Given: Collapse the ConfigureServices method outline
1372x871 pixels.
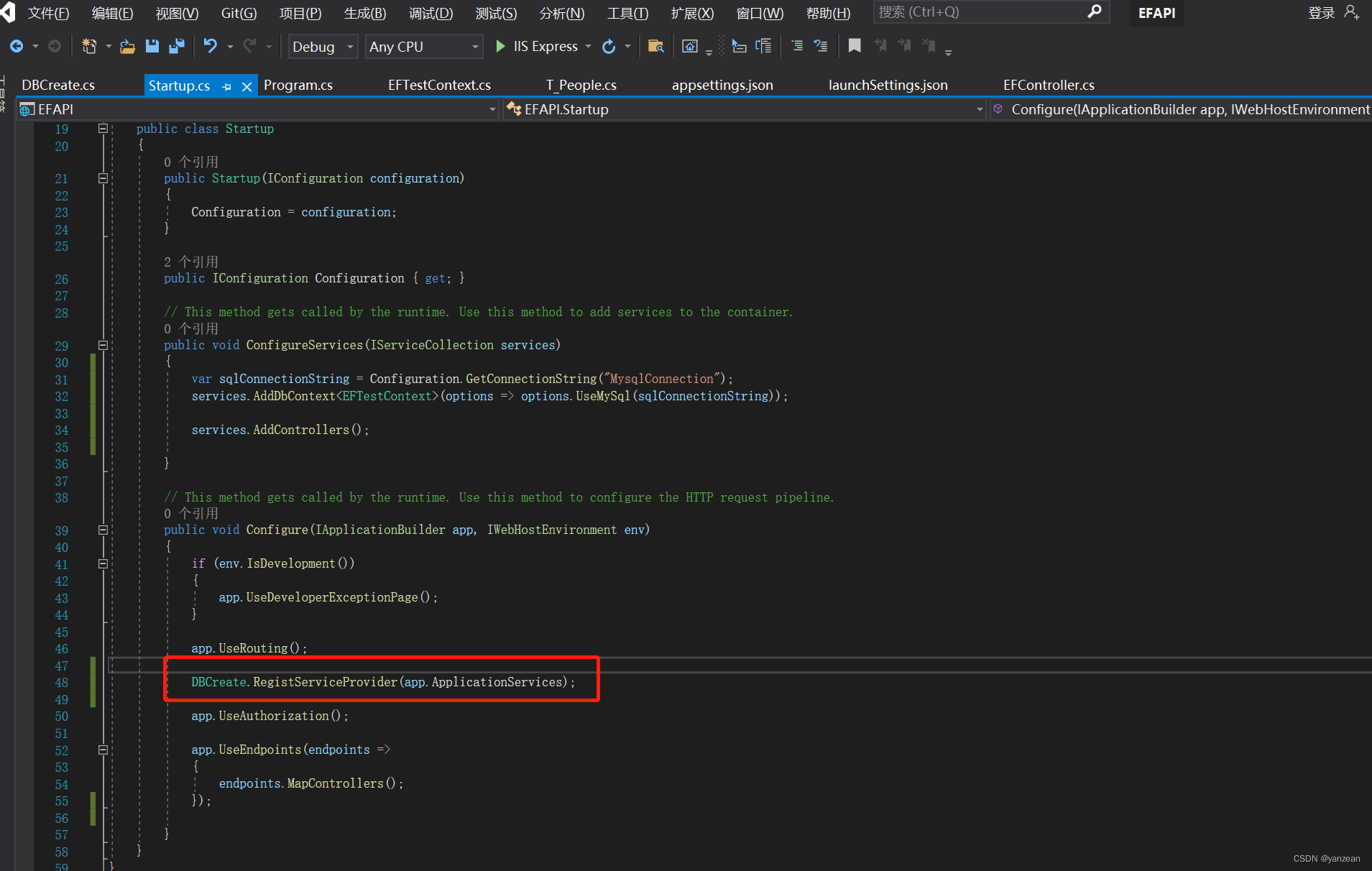Looking at the screenshot, I should tap(103, 345).
